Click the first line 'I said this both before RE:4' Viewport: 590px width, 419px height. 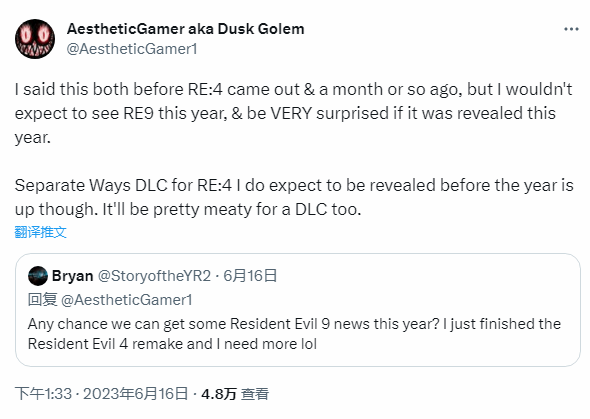coord(293,90)
